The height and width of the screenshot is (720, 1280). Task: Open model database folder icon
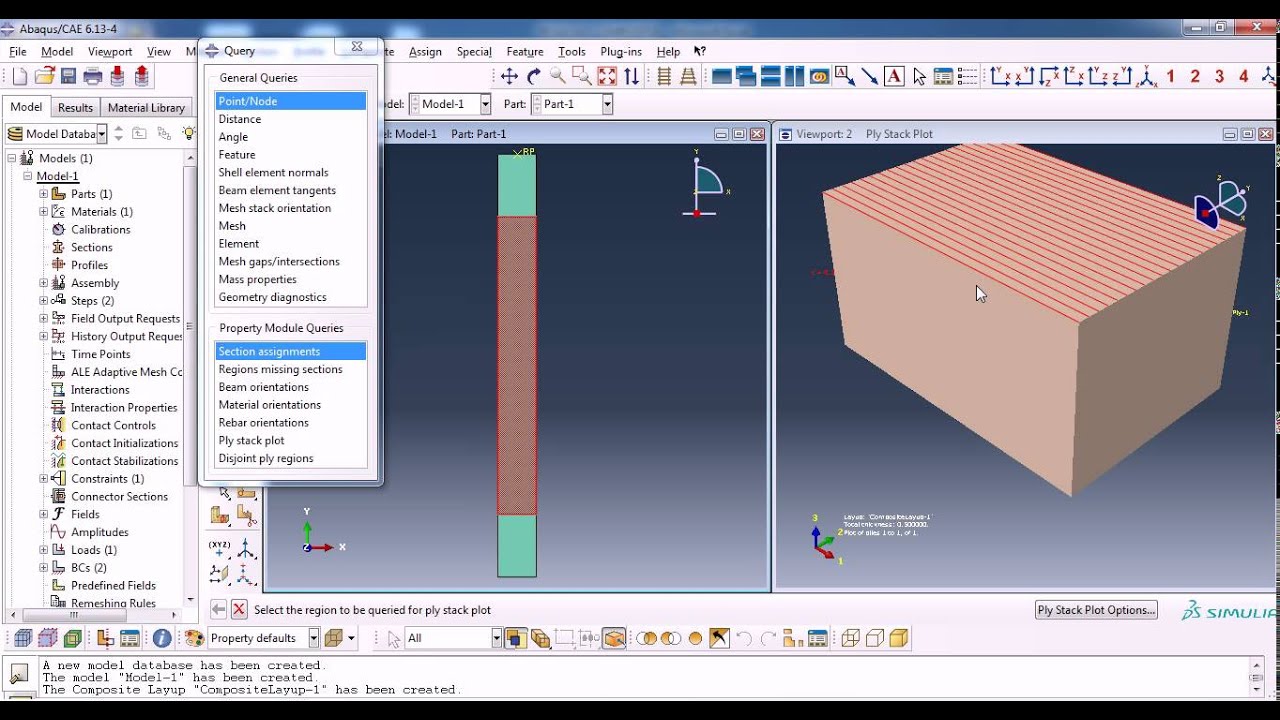pyautogui.click(x=44, y=76)
